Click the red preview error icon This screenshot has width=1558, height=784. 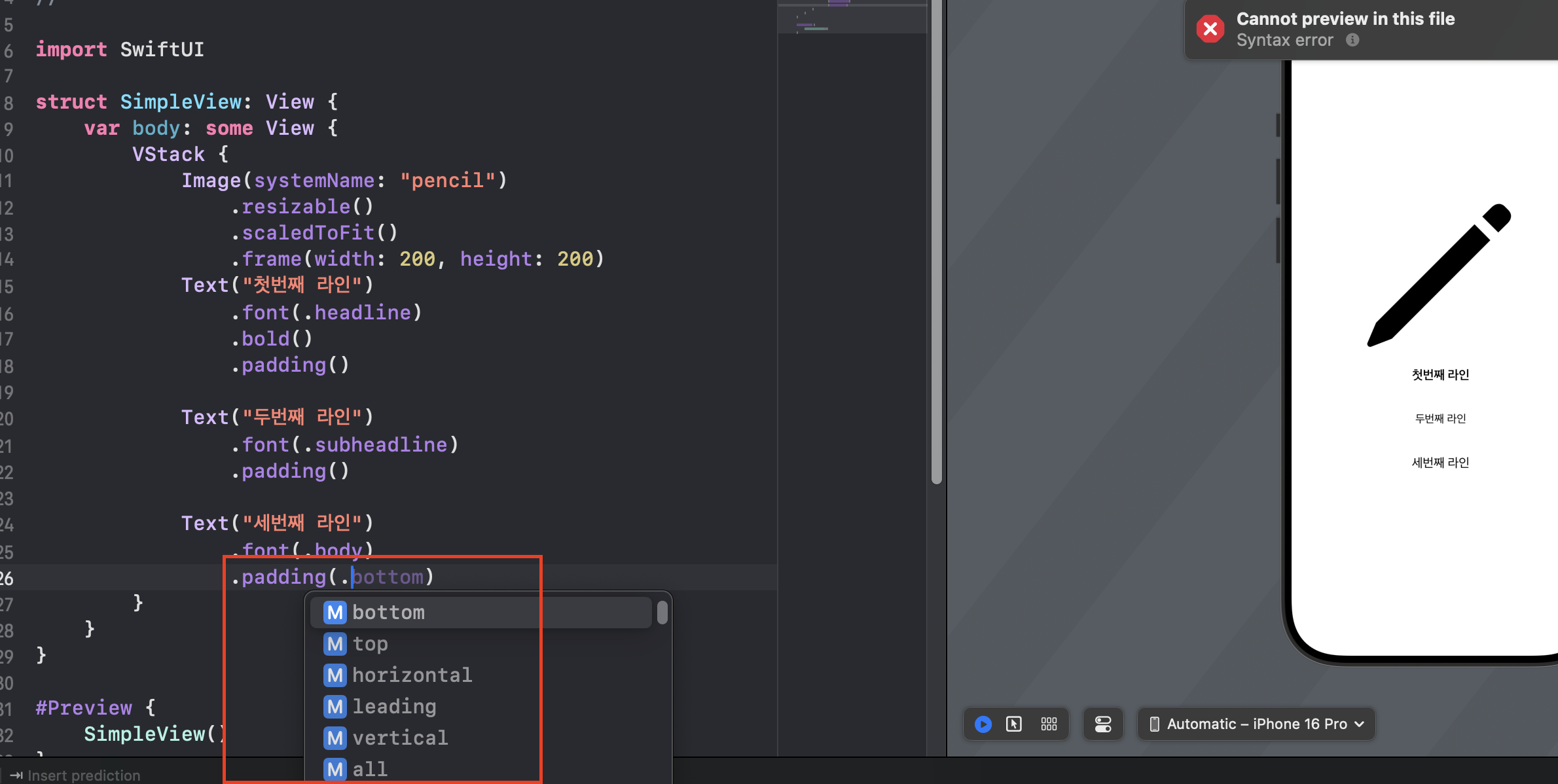coord(1210,29)
